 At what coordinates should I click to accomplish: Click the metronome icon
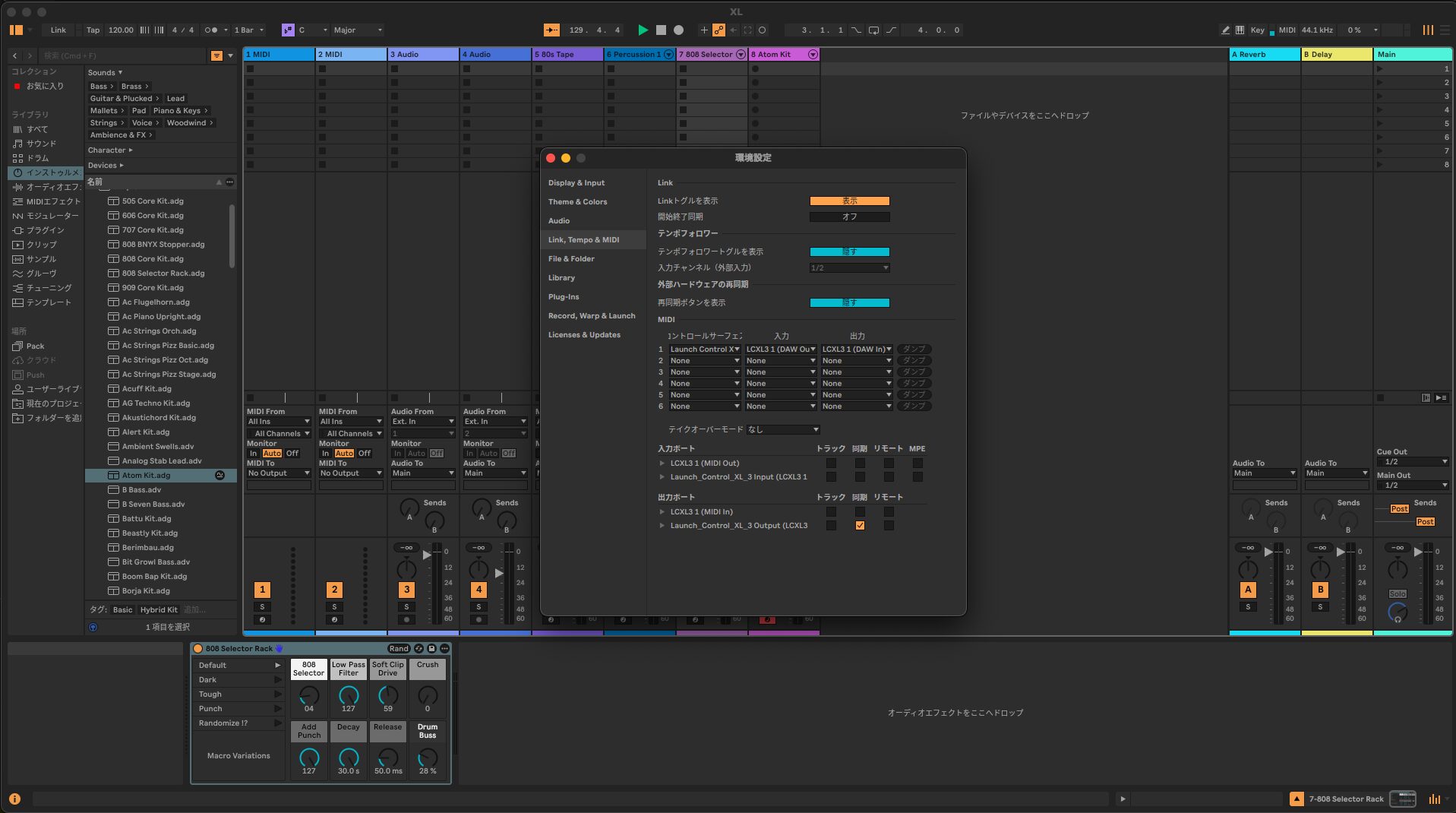click(x=211, y=30)
